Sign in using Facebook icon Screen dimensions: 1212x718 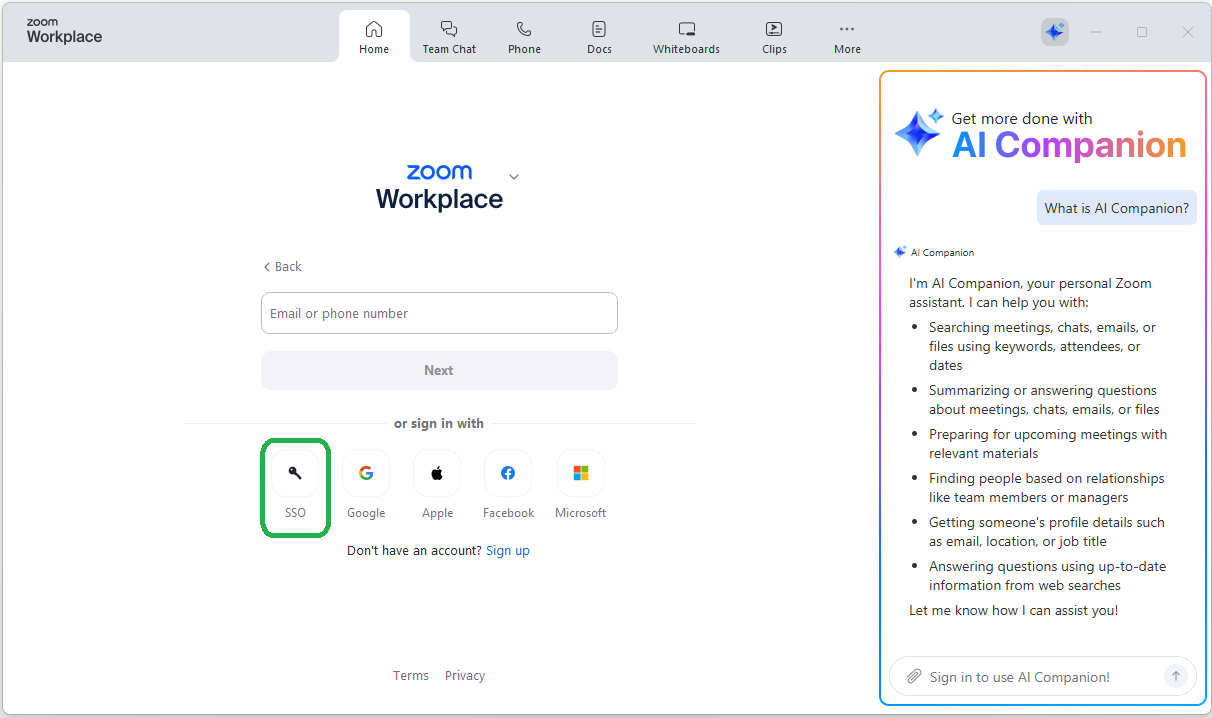pyautogui.click(x=508, y=473)
